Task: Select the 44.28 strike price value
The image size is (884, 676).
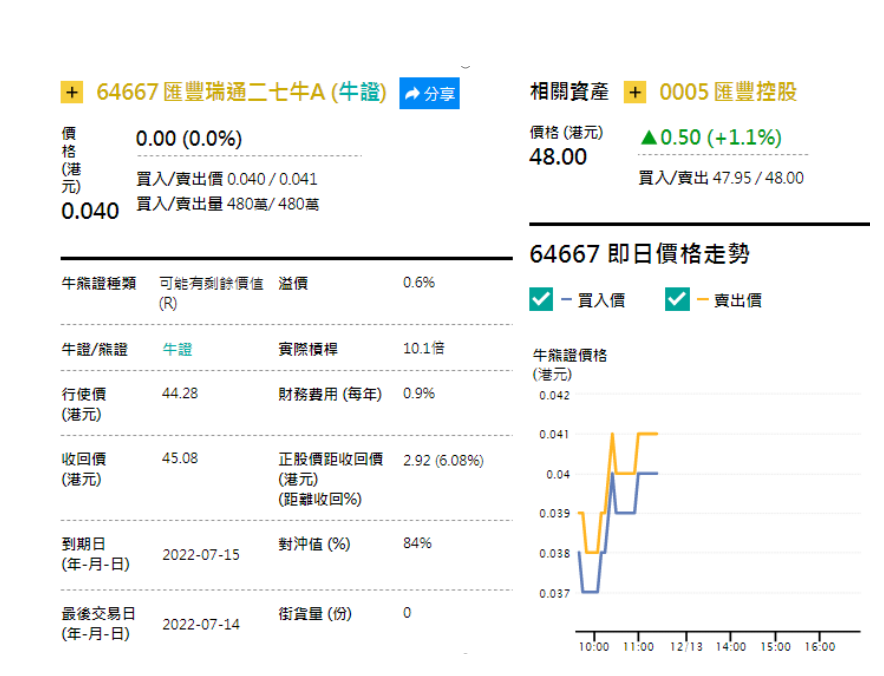Action: (180, 394)
